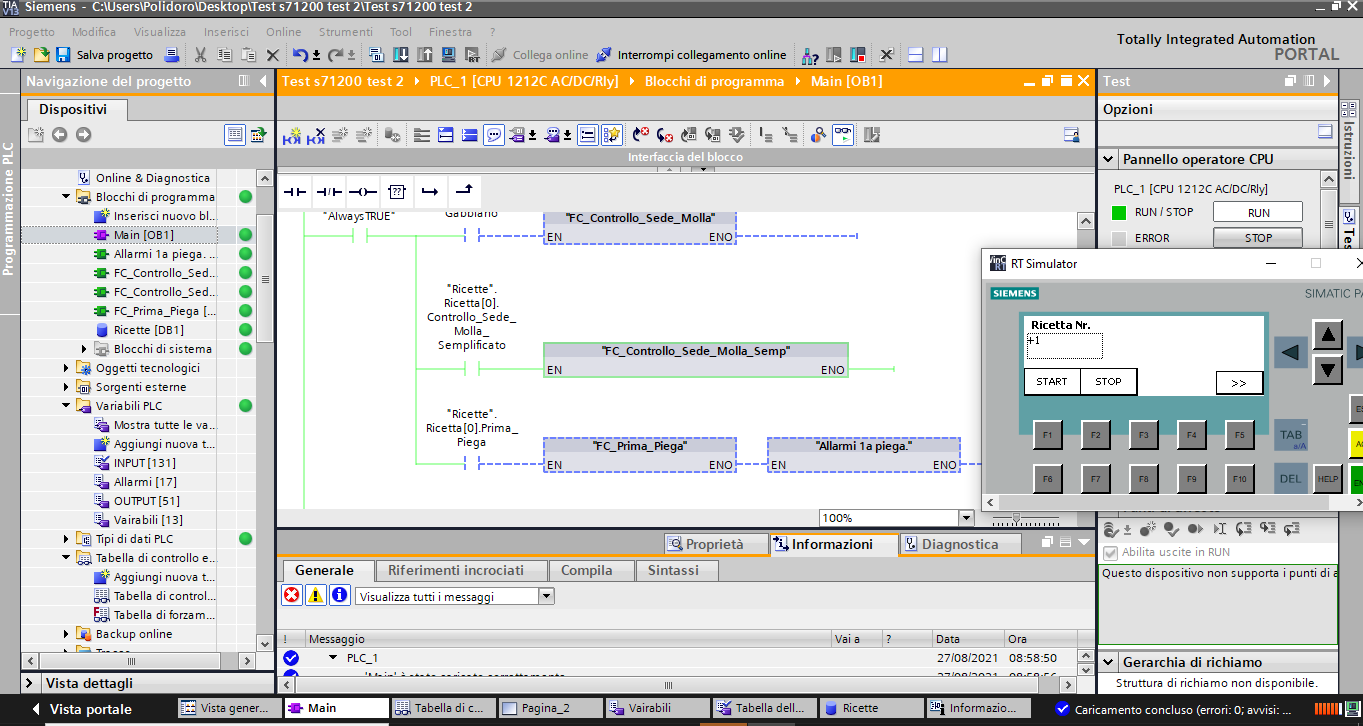
Task: Toggle favorites display star icon
Action: tap(612, 134)
